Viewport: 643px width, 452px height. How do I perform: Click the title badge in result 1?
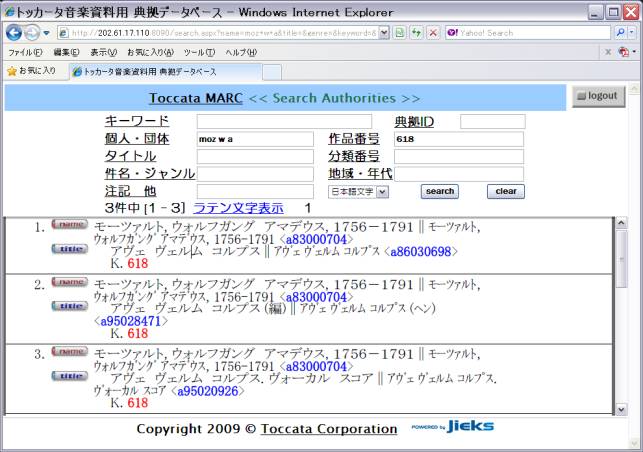pos(69,249)
